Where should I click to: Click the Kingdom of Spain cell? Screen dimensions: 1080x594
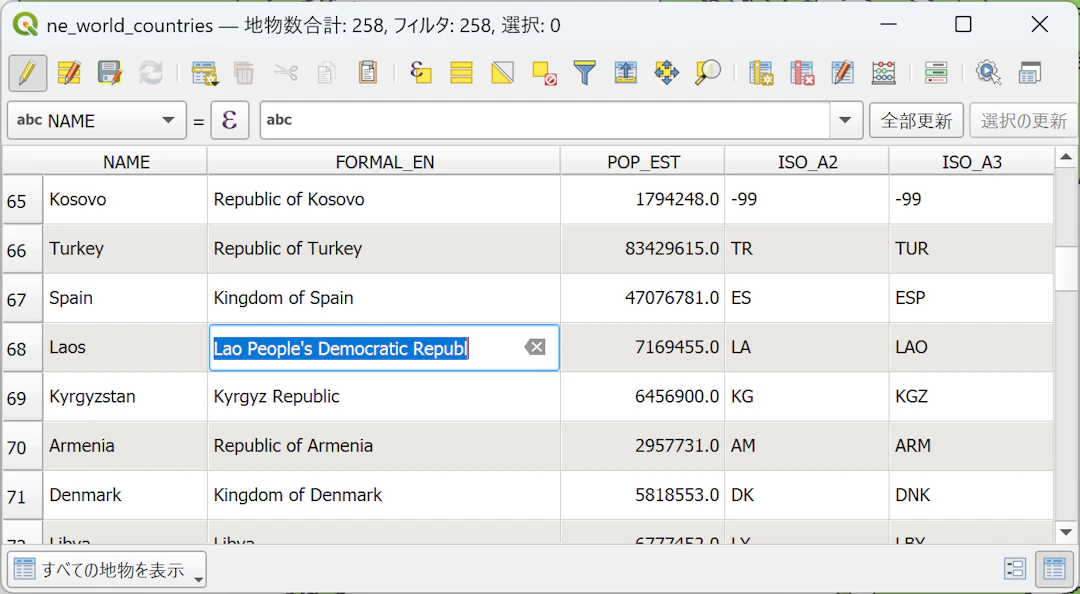[384, 298]
